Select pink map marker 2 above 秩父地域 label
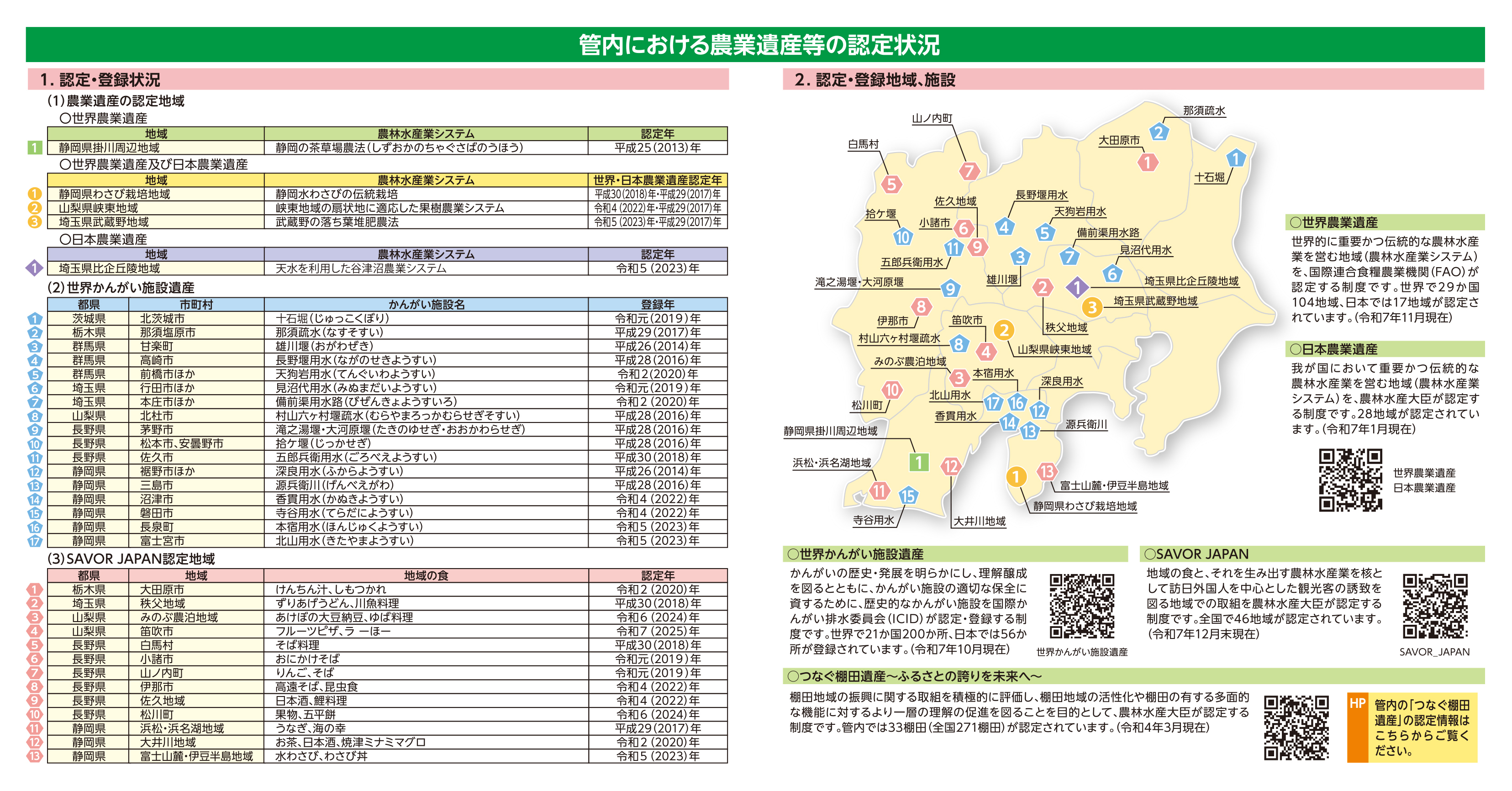Screen dimensions: 1512x791 pos(1043,287)
